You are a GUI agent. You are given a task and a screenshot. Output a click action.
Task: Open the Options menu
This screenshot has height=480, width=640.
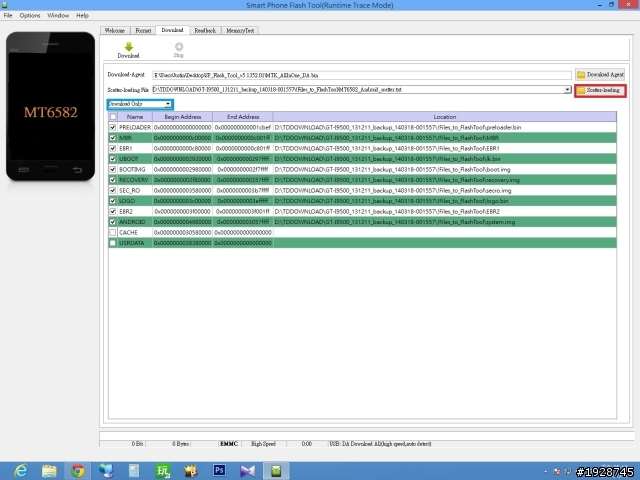pyautogui.click(x=30, y=16)
